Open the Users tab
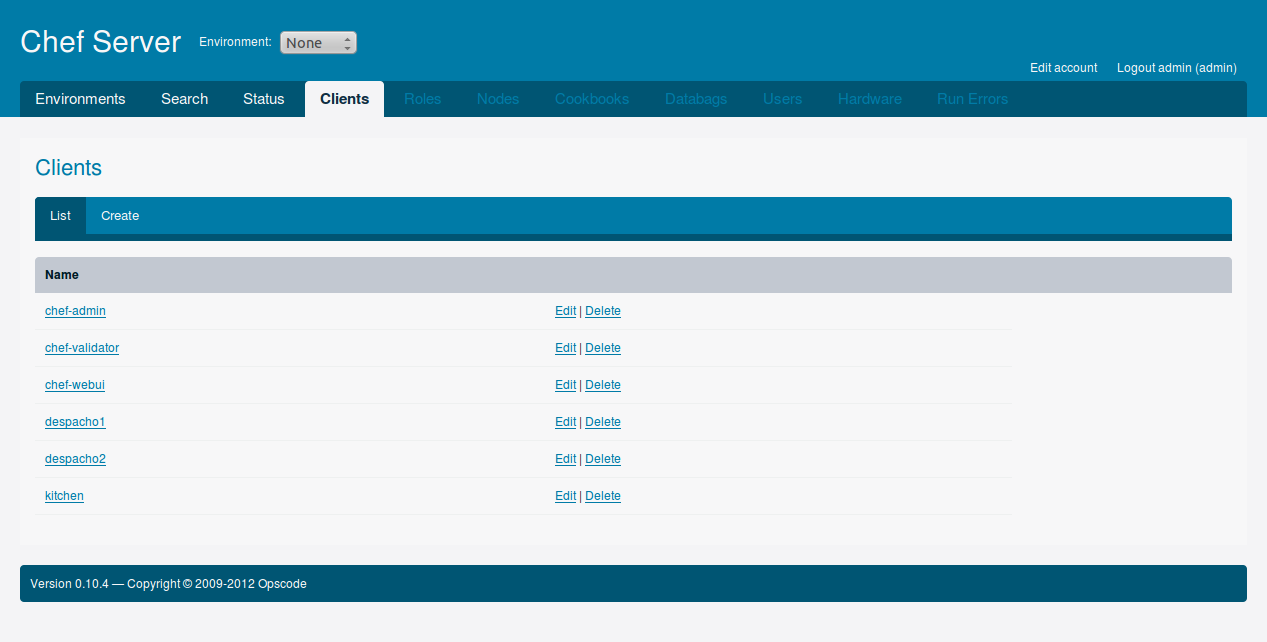 783,99
